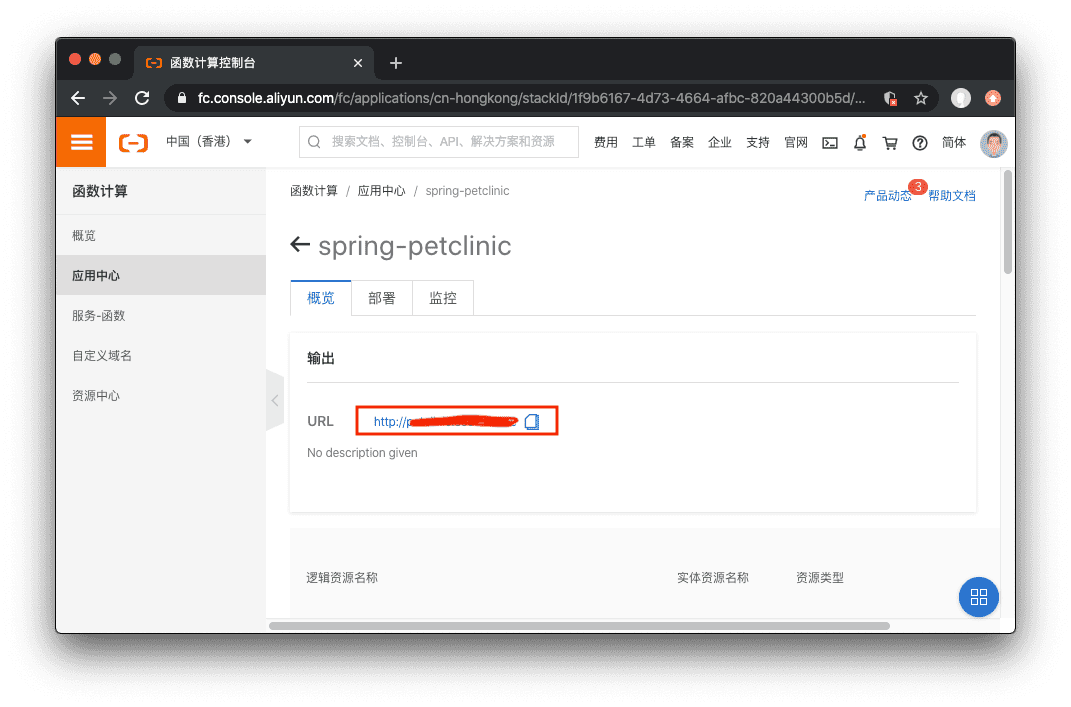Bookmark this page with the star icon

(x=921, y=98)
